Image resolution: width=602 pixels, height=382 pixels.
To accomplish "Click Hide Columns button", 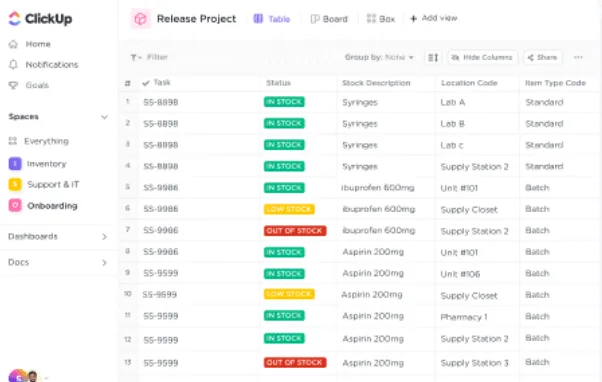I will coord(482,58).
